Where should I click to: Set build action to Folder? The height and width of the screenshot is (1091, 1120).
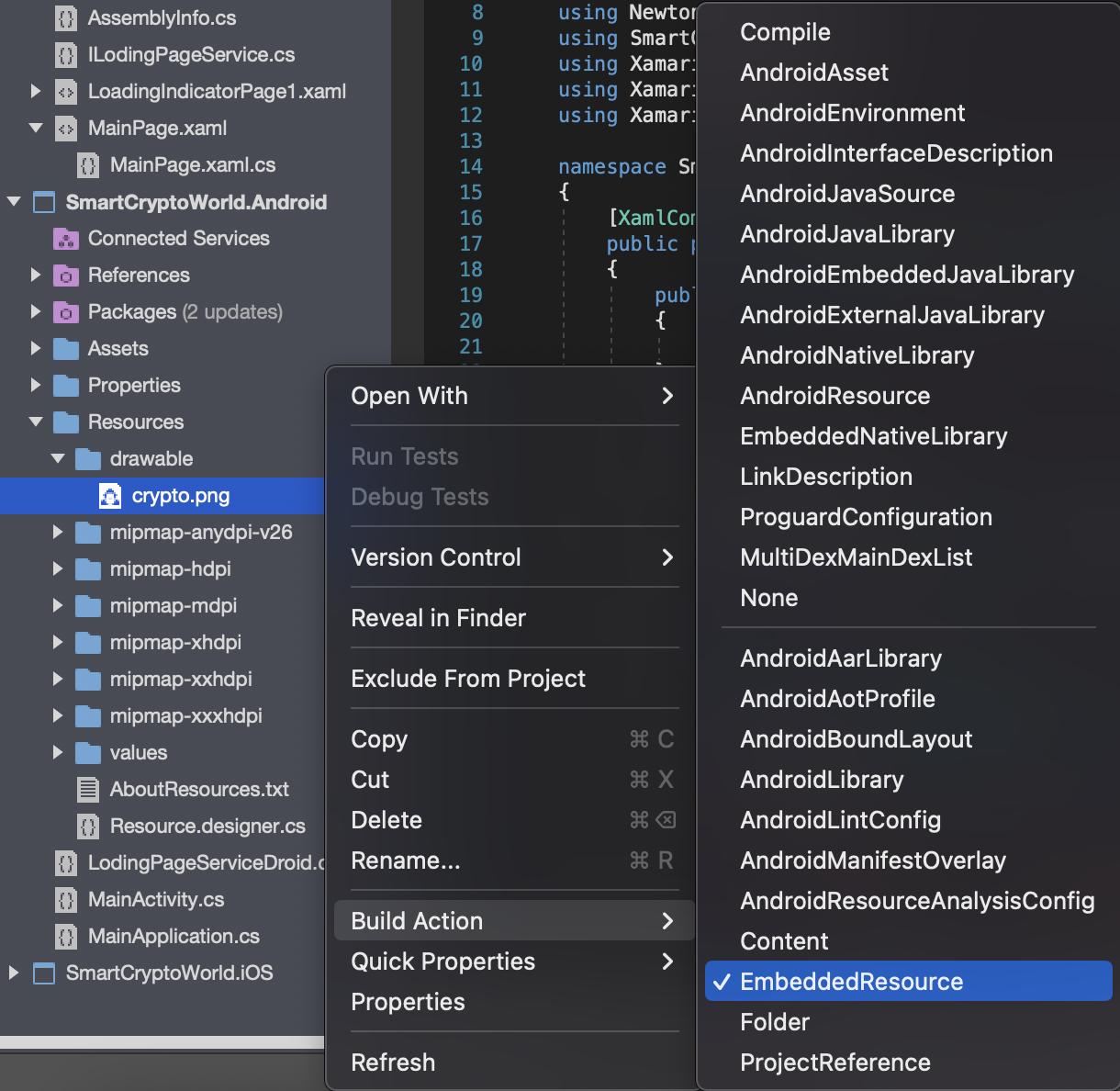click(909, 1022)
